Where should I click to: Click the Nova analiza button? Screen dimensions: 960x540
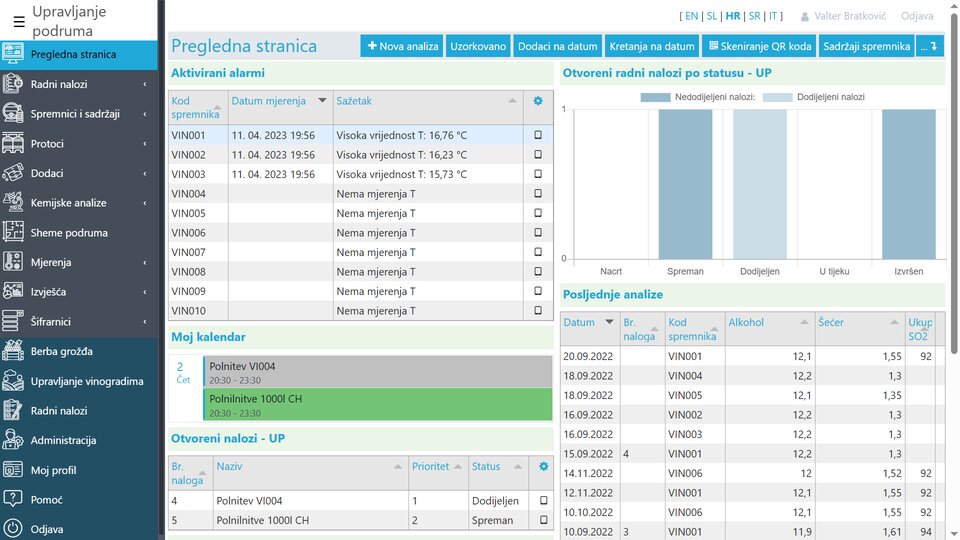pos(402,46)
